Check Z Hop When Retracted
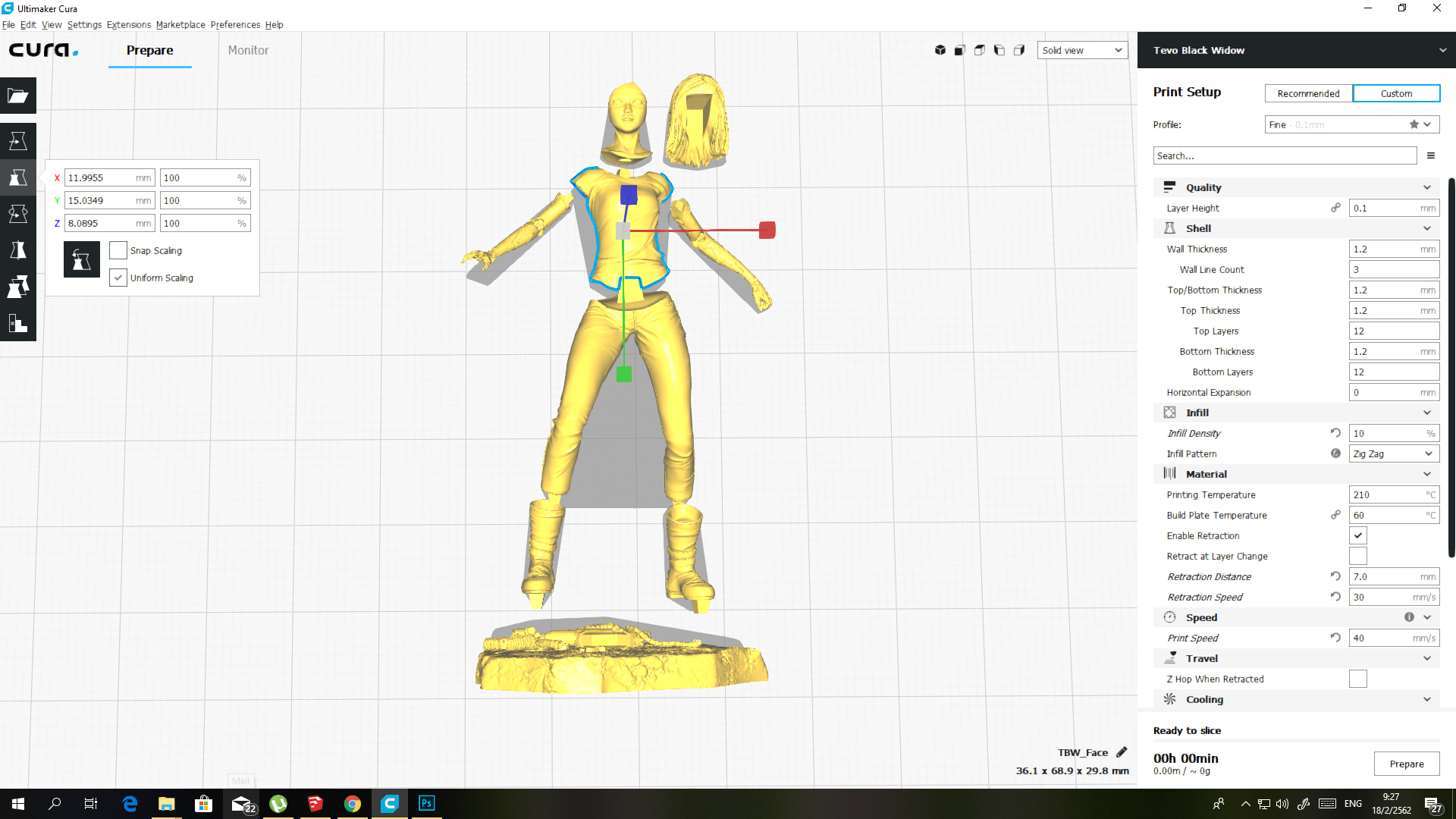Image resolution: width=1456 pixels, height=819 pixels. (x=1358, y=679)
